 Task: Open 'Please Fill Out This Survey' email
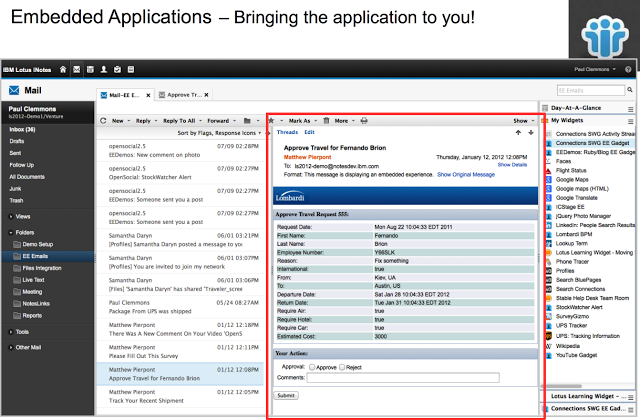point(180,352)
